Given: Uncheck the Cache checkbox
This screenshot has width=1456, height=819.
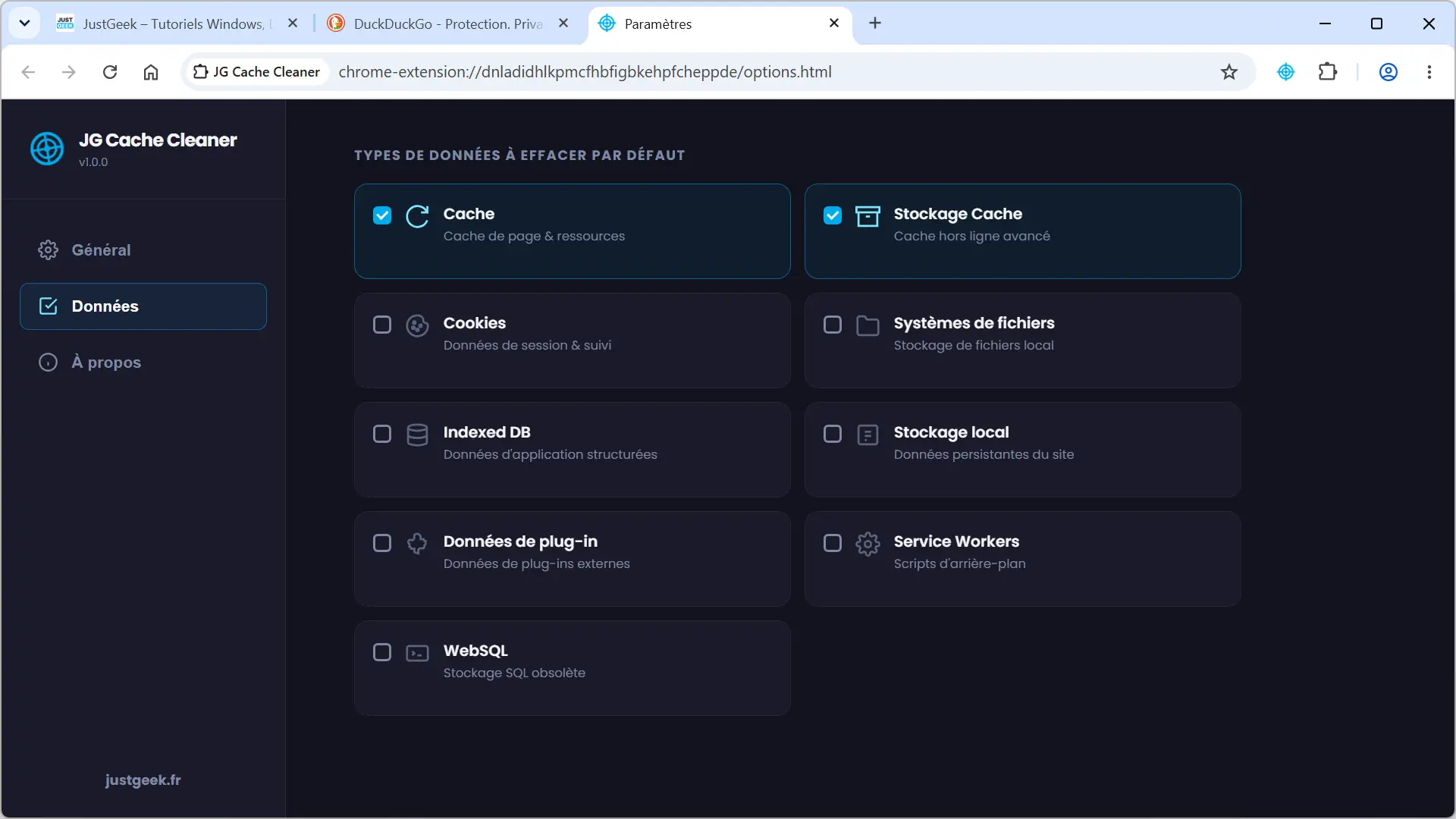Looking at the screenshot, I should pos(382,215).
